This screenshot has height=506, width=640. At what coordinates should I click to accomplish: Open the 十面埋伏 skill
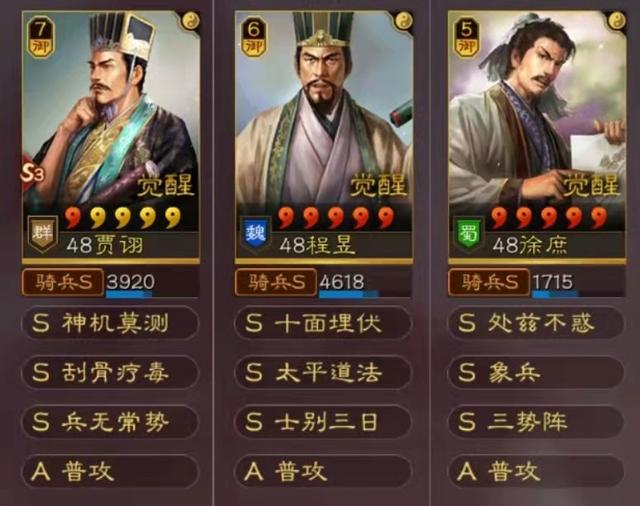[x=323, y=323]
